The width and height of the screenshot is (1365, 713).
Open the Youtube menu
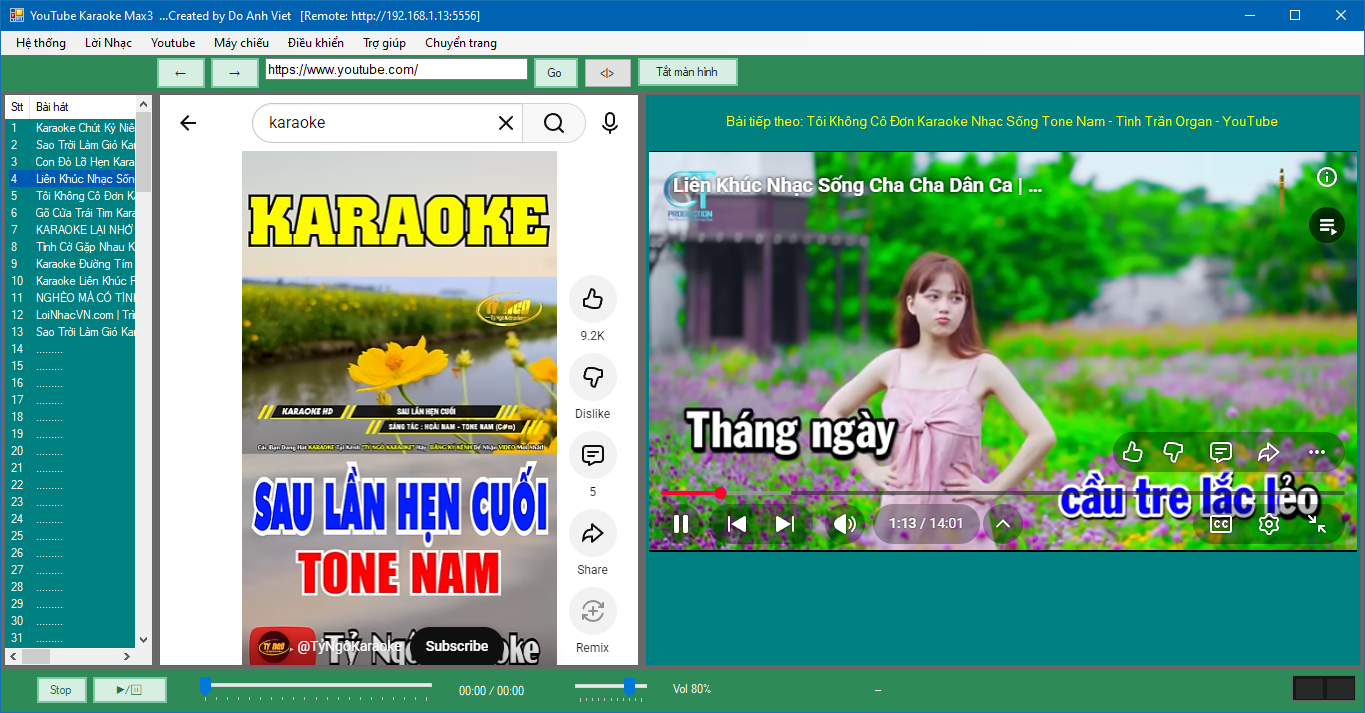pyautogui.click(x=173, y=43)
